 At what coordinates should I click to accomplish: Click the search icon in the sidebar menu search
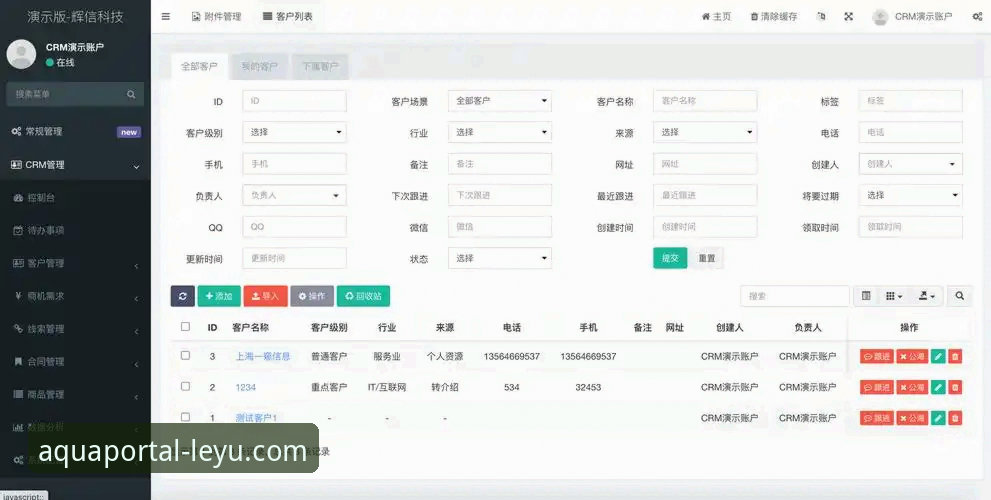(131, 94)
